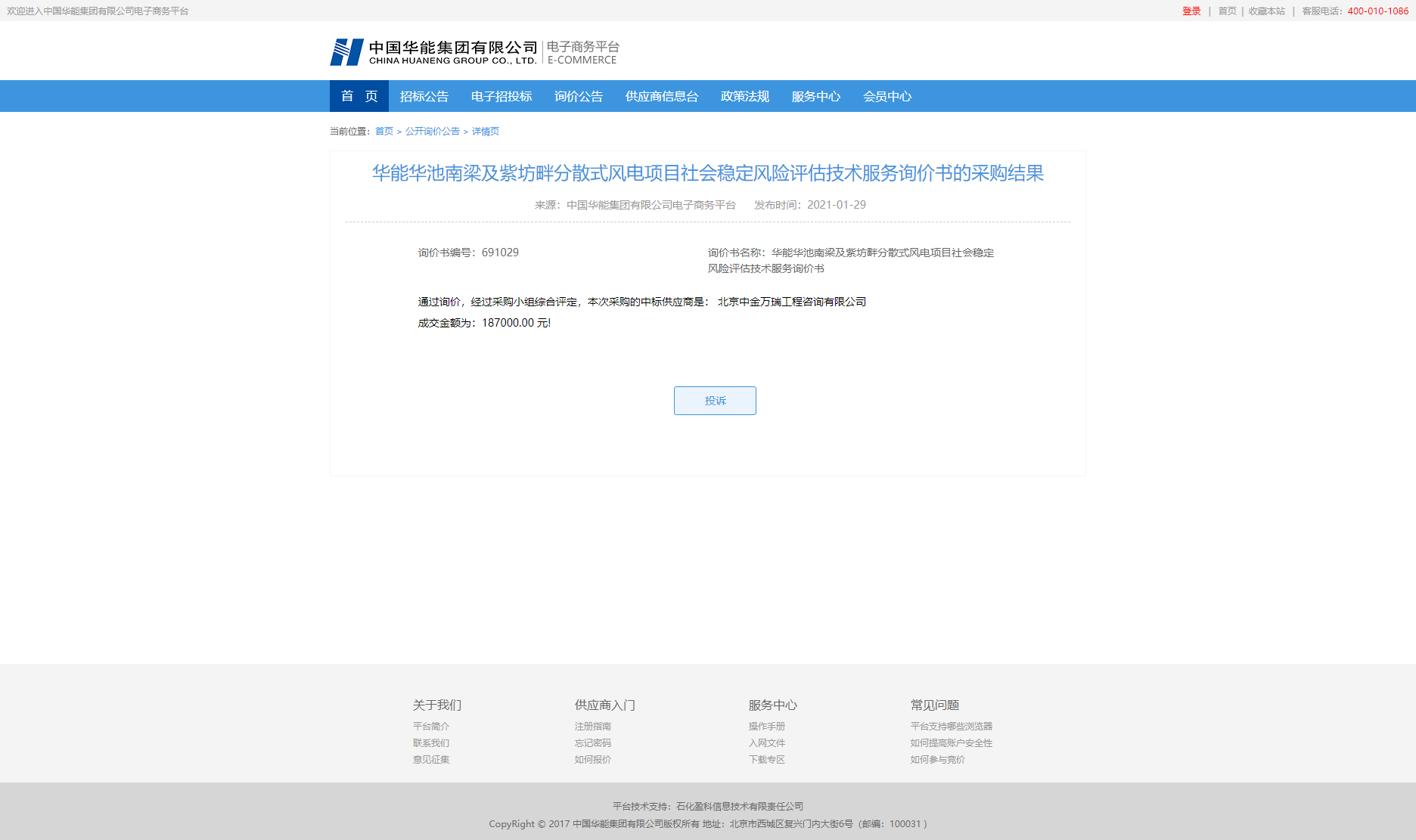Open the 会员中心 member center
This screenshot has width=1416, height=840.
(x=887, y=96)
